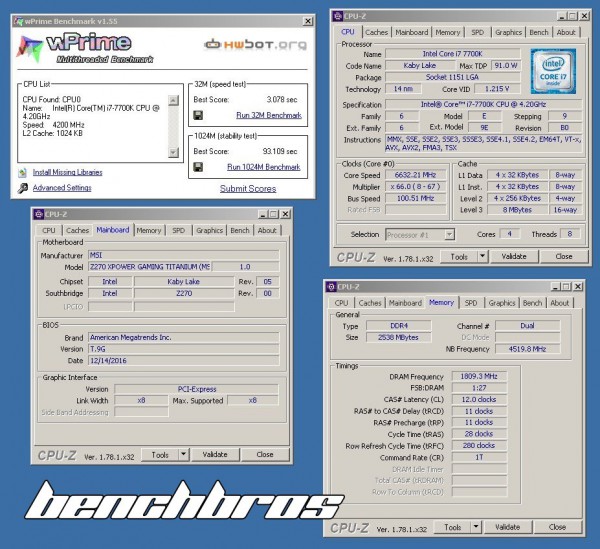Switch to the Caches tab in the Mainboard window
Image resolution: width=600 pixels, height=549 pixels.
(78, 230)
